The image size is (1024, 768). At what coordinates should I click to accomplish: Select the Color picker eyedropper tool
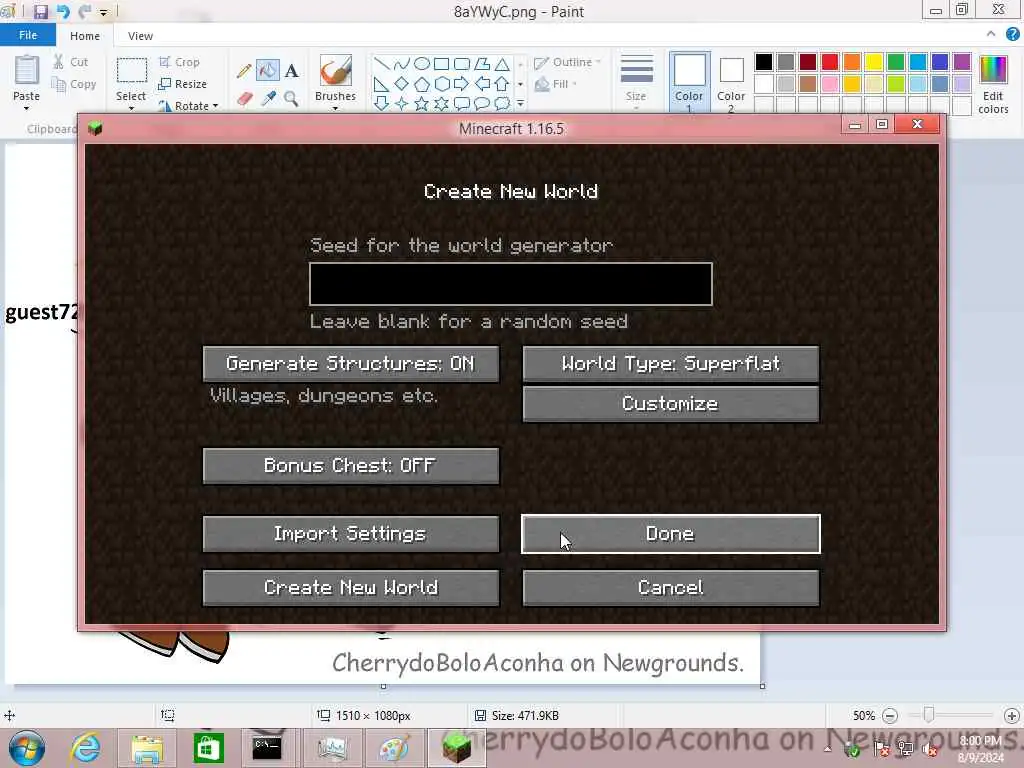click(268, 99)
